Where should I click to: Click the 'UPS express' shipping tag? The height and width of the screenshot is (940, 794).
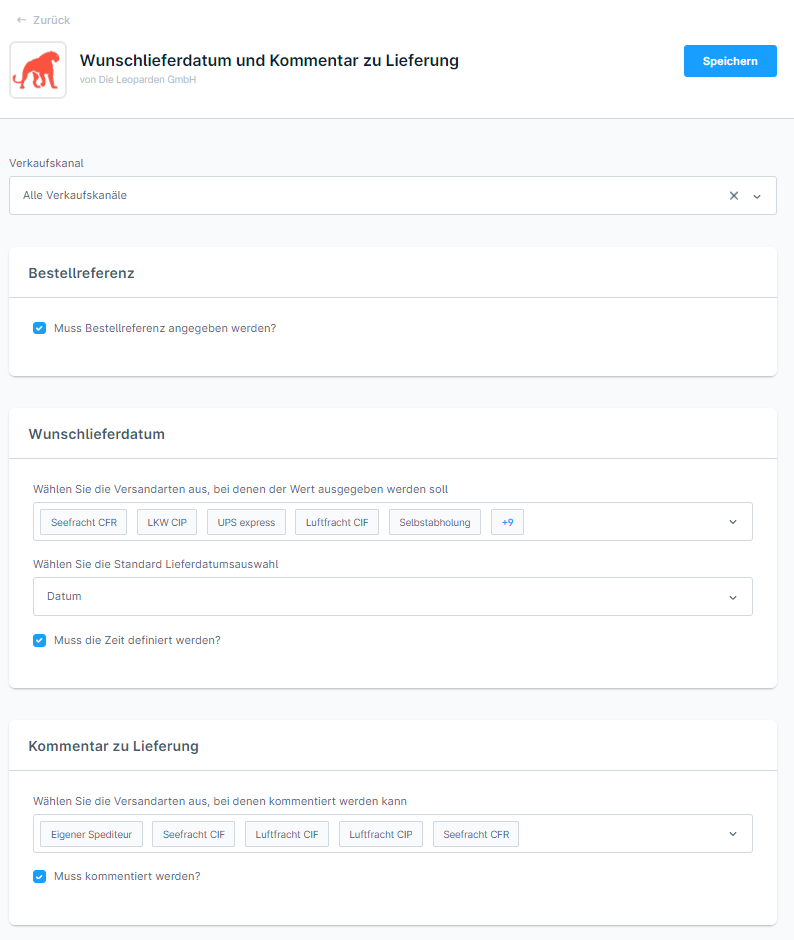246,522
